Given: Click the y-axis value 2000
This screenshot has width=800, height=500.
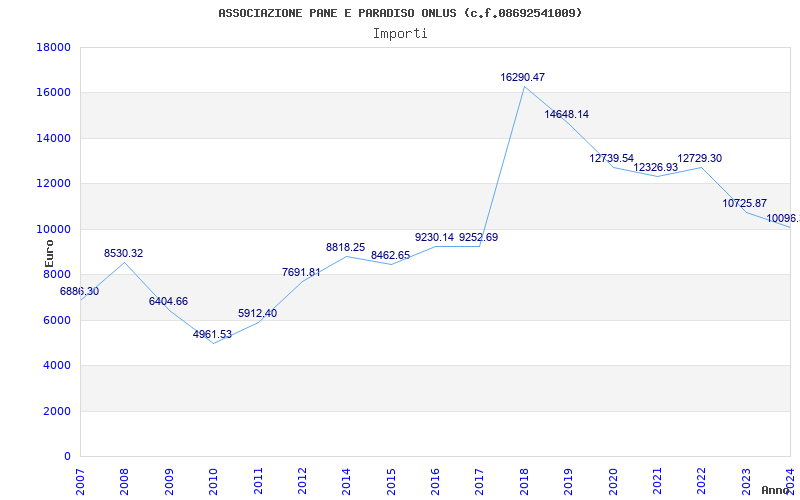Looking at the screenshot, I should pyautogui.click(x=57, y=411).
